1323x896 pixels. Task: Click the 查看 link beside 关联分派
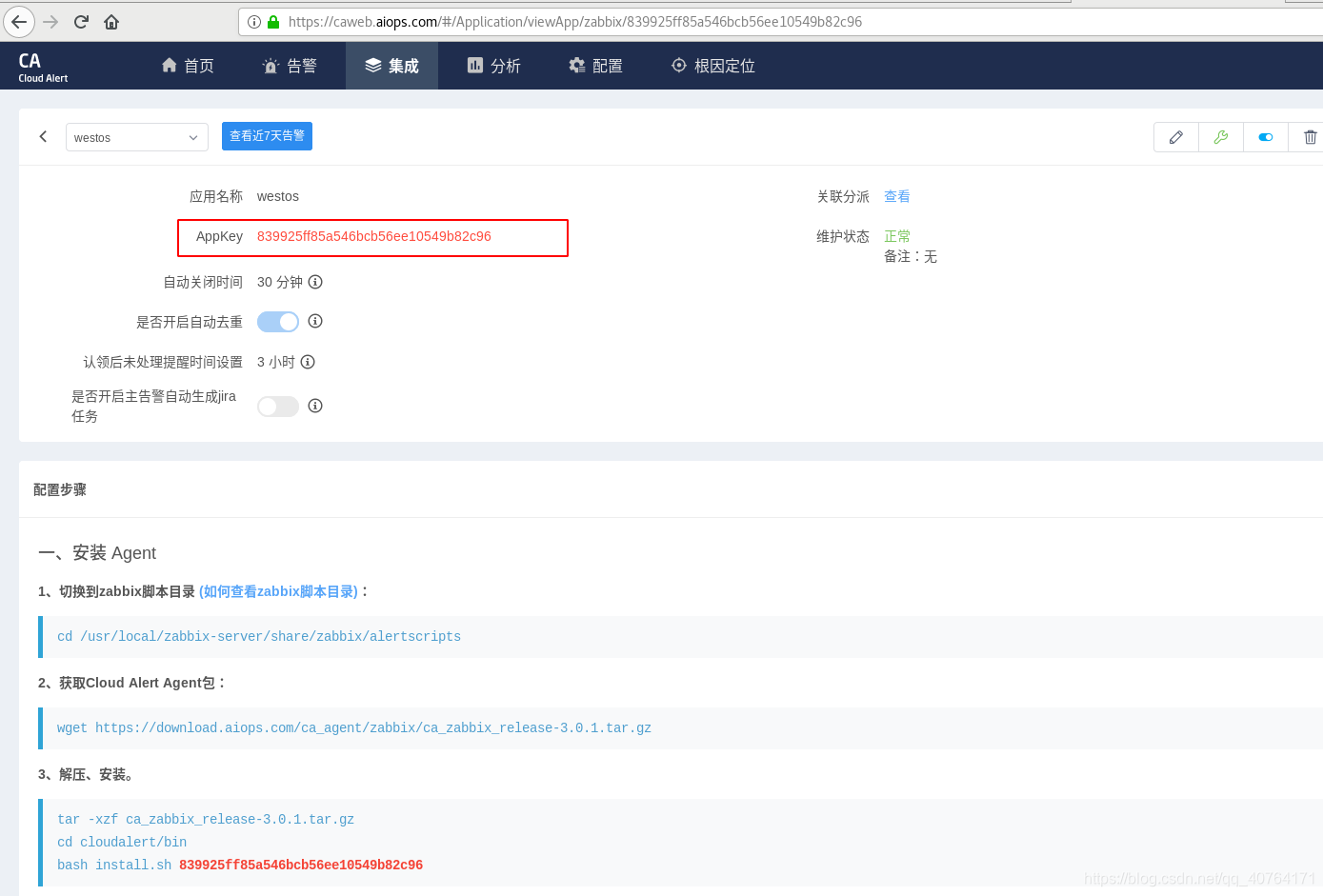[897, 196]
